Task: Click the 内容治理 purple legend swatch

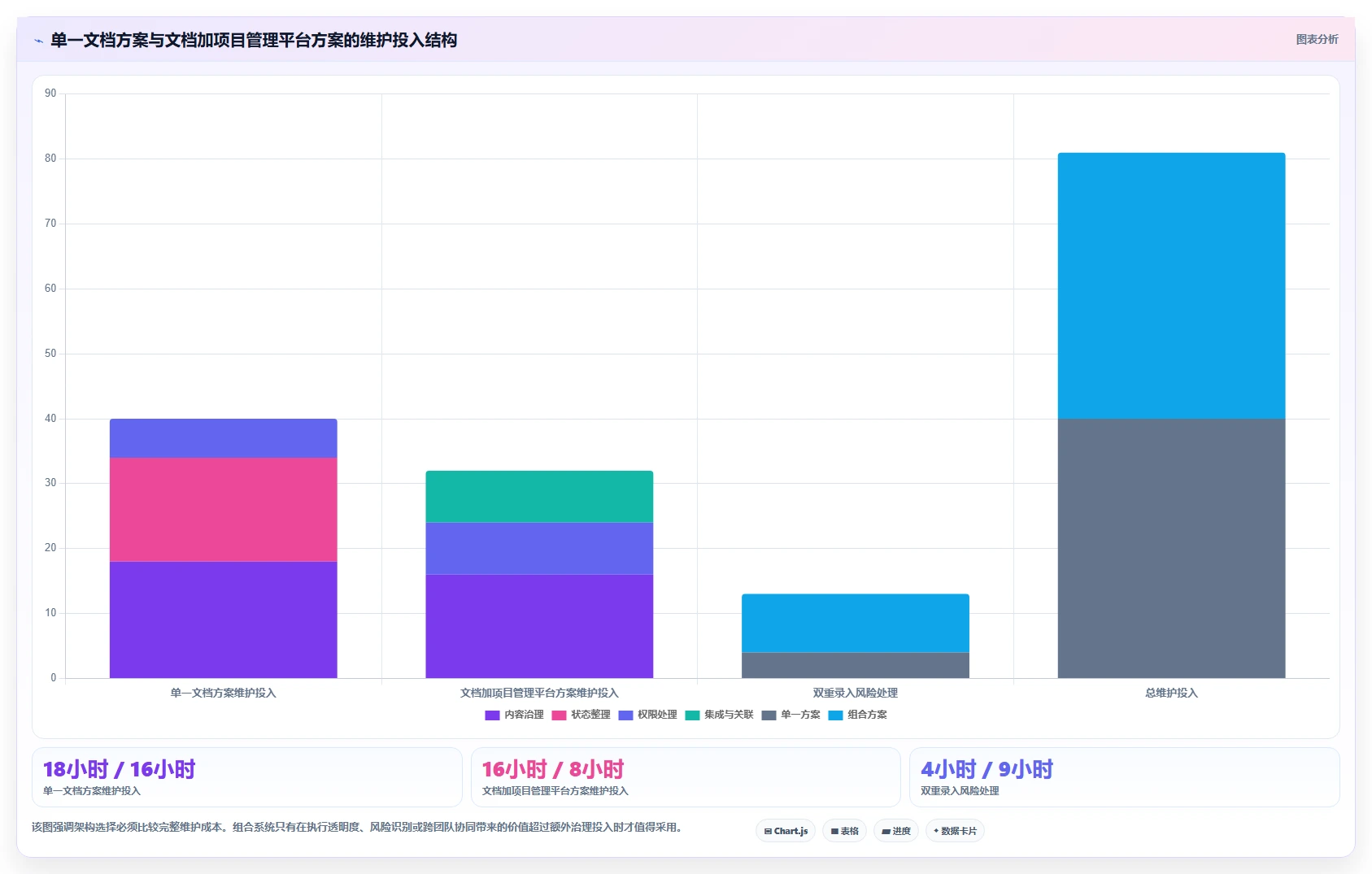Action: [x=492, y=715]
